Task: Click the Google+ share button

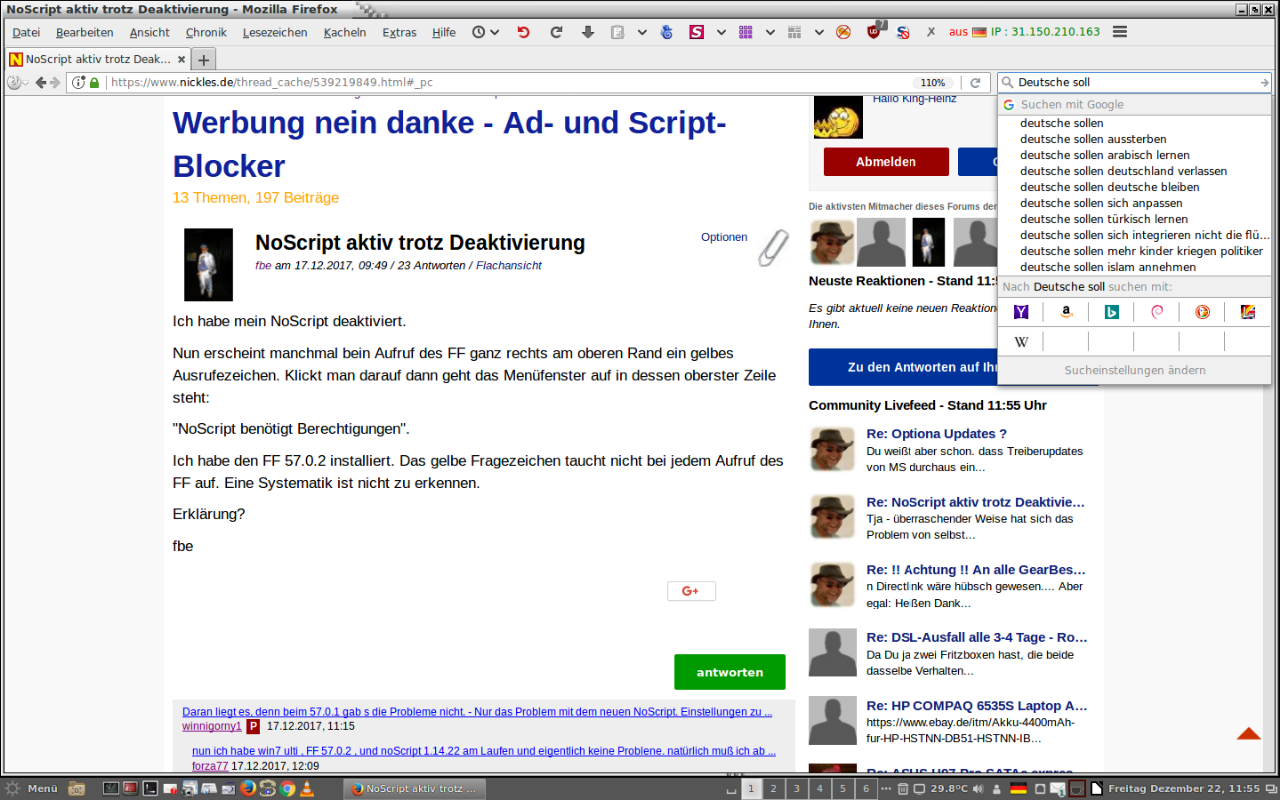Action: [x=691, y=591]
